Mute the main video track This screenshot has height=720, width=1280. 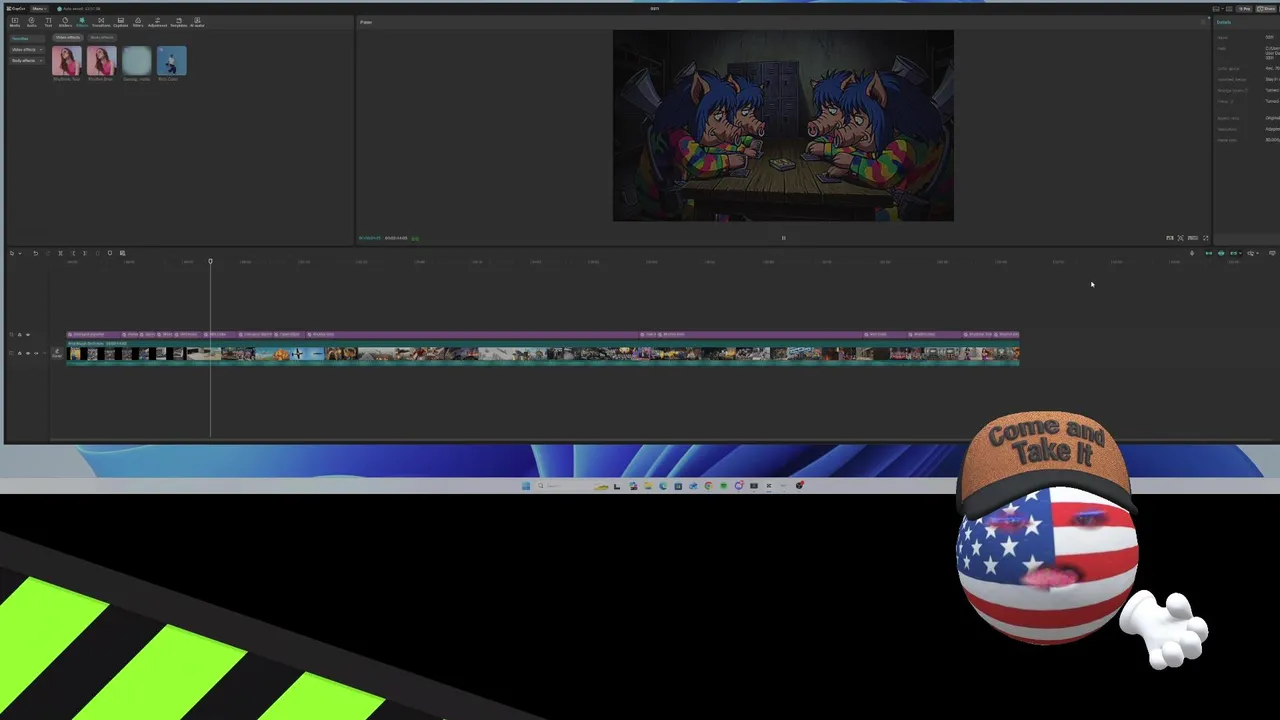click(36, 353)
